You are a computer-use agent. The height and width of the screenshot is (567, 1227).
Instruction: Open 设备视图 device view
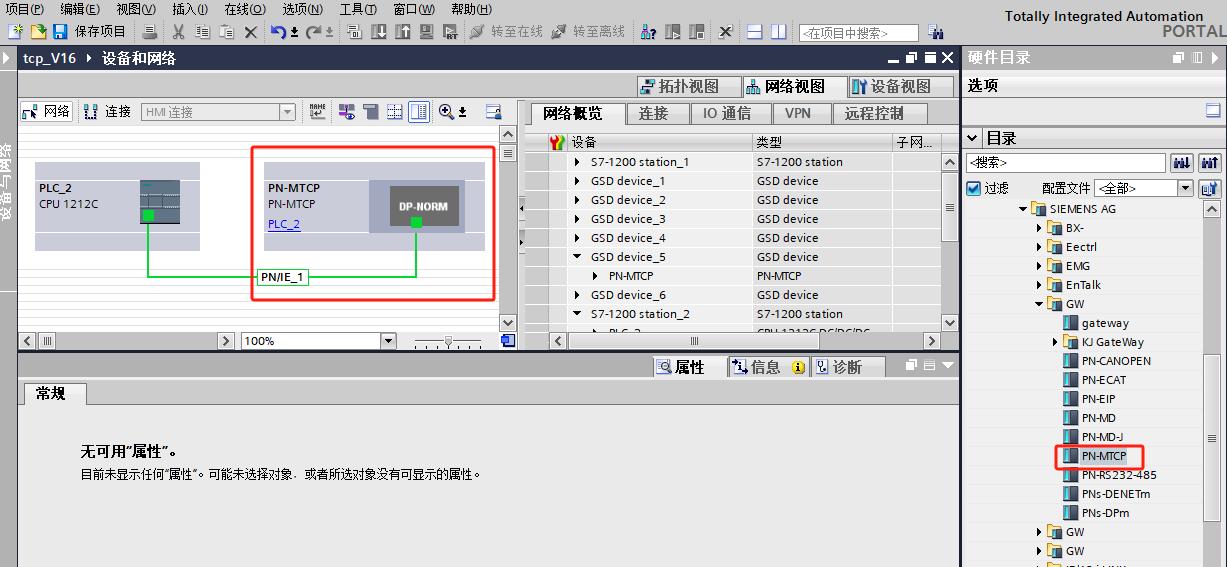point(890,87)
